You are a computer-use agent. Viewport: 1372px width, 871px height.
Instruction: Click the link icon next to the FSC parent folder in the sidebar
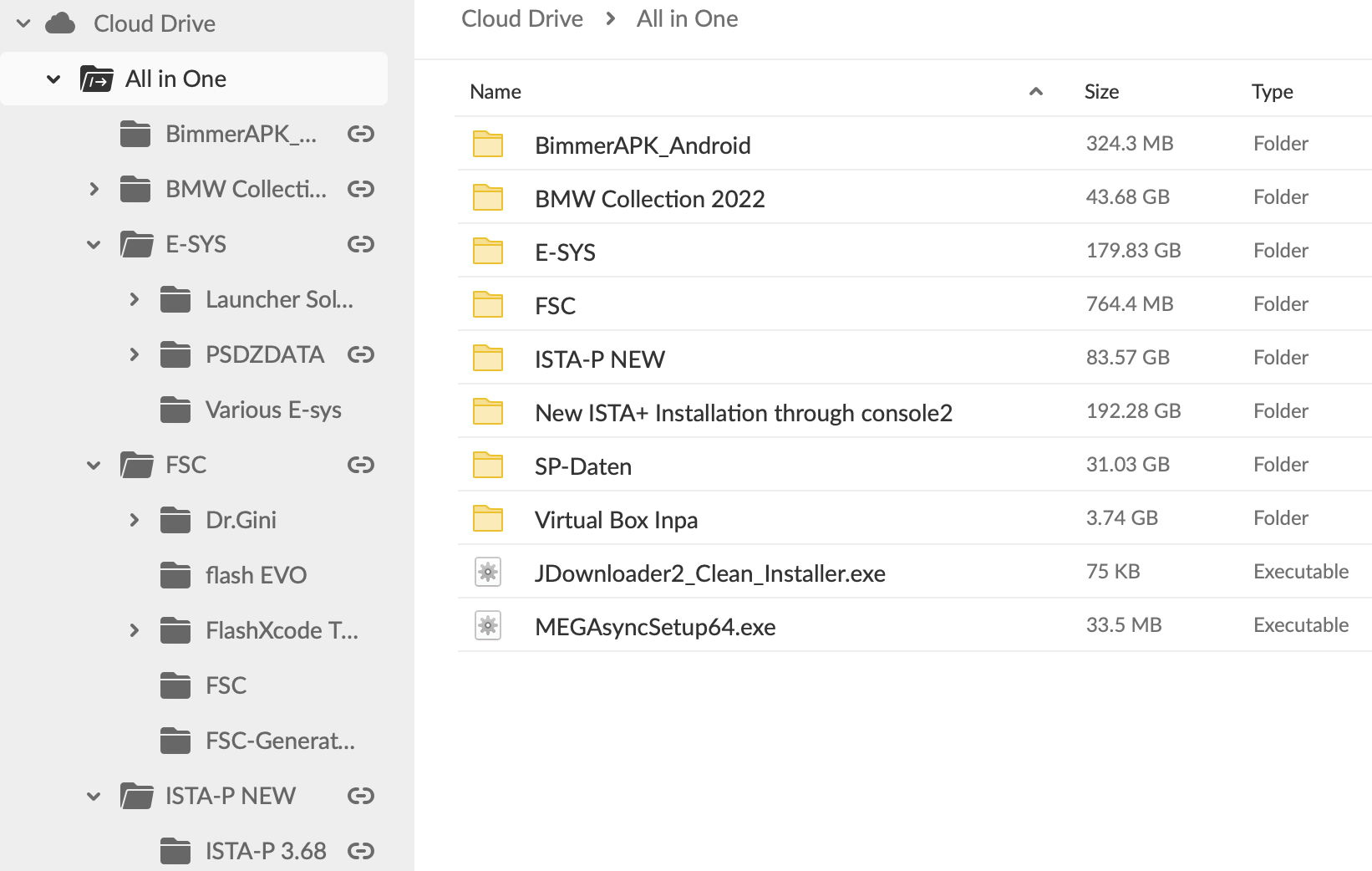(x=360, y=465)
